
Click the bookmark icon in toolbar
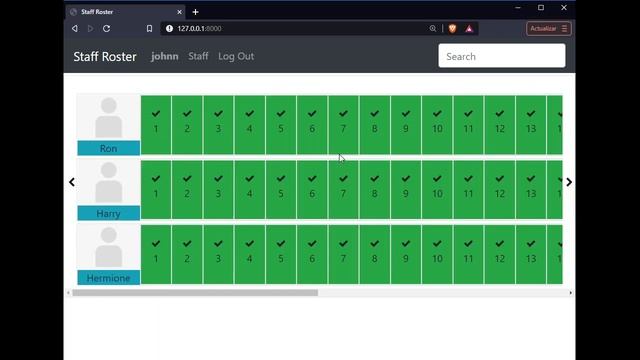pos(149,29)
